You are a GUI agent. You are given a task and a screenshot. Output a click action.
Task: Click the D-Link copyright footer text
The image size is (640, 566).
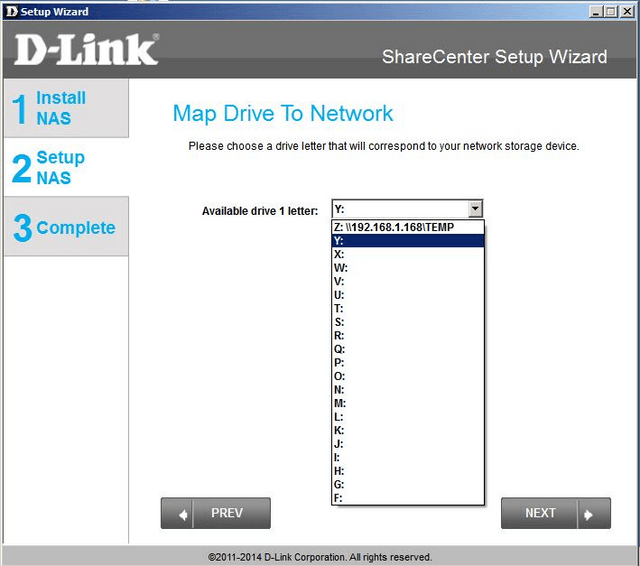(x=320, y=557)
